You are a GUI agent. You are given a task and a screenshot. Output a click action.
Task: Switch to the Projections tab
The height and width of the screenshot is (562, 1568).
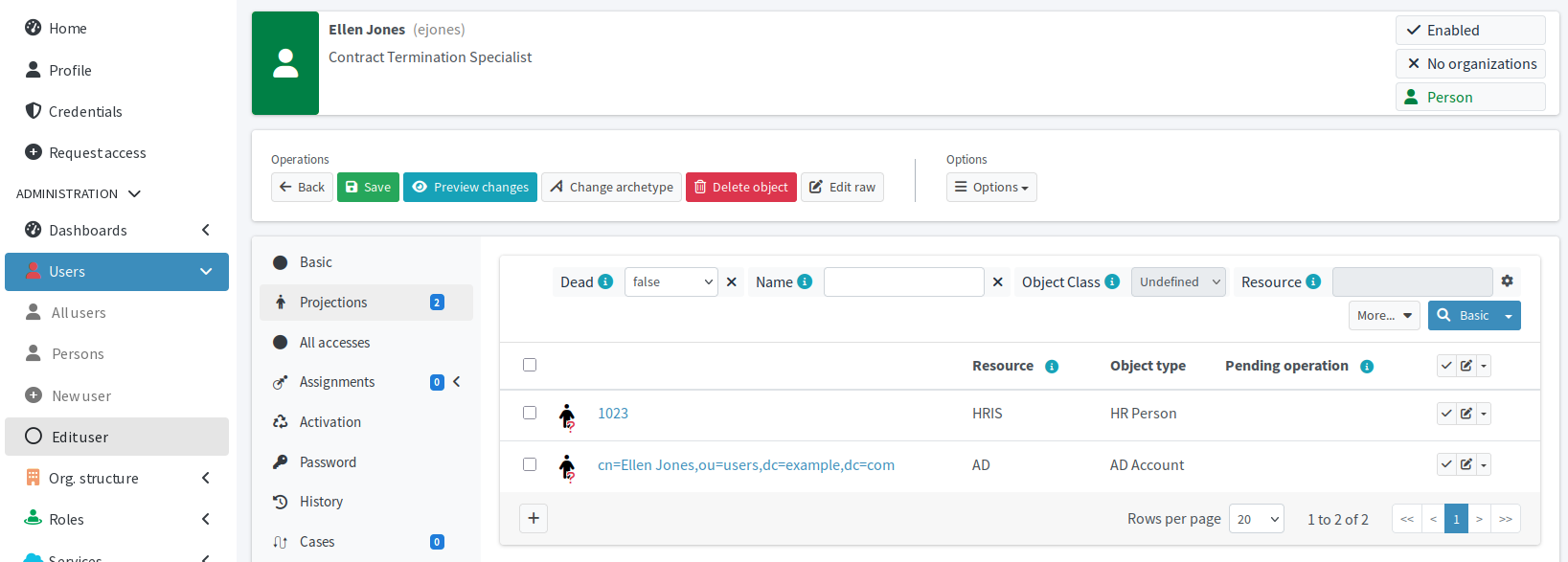coord(366,303)
